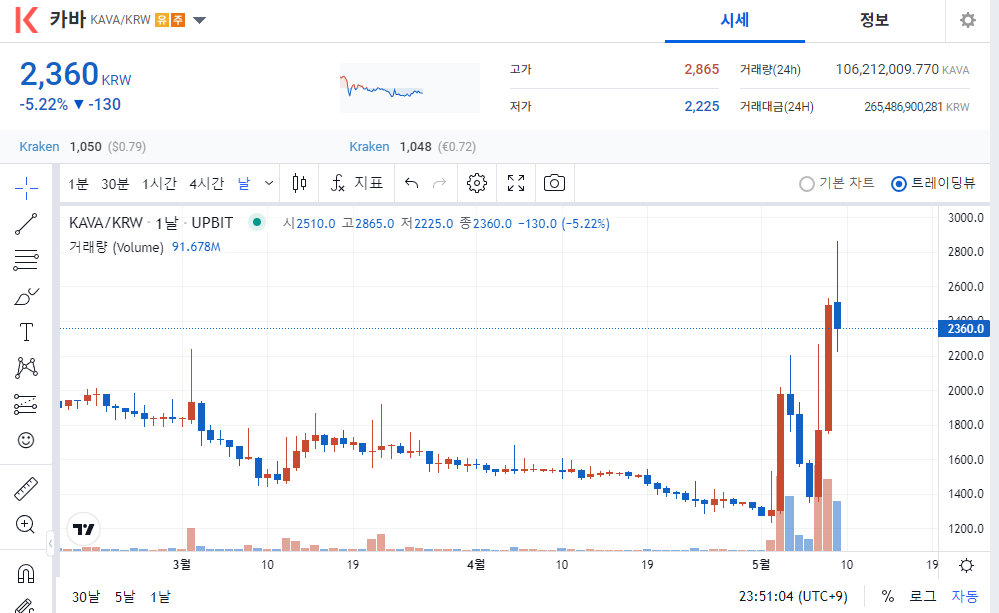The image size is (999, 613).
Task: Select the text annotation tool
Action: pyautogui.click(x=26, y=332)
